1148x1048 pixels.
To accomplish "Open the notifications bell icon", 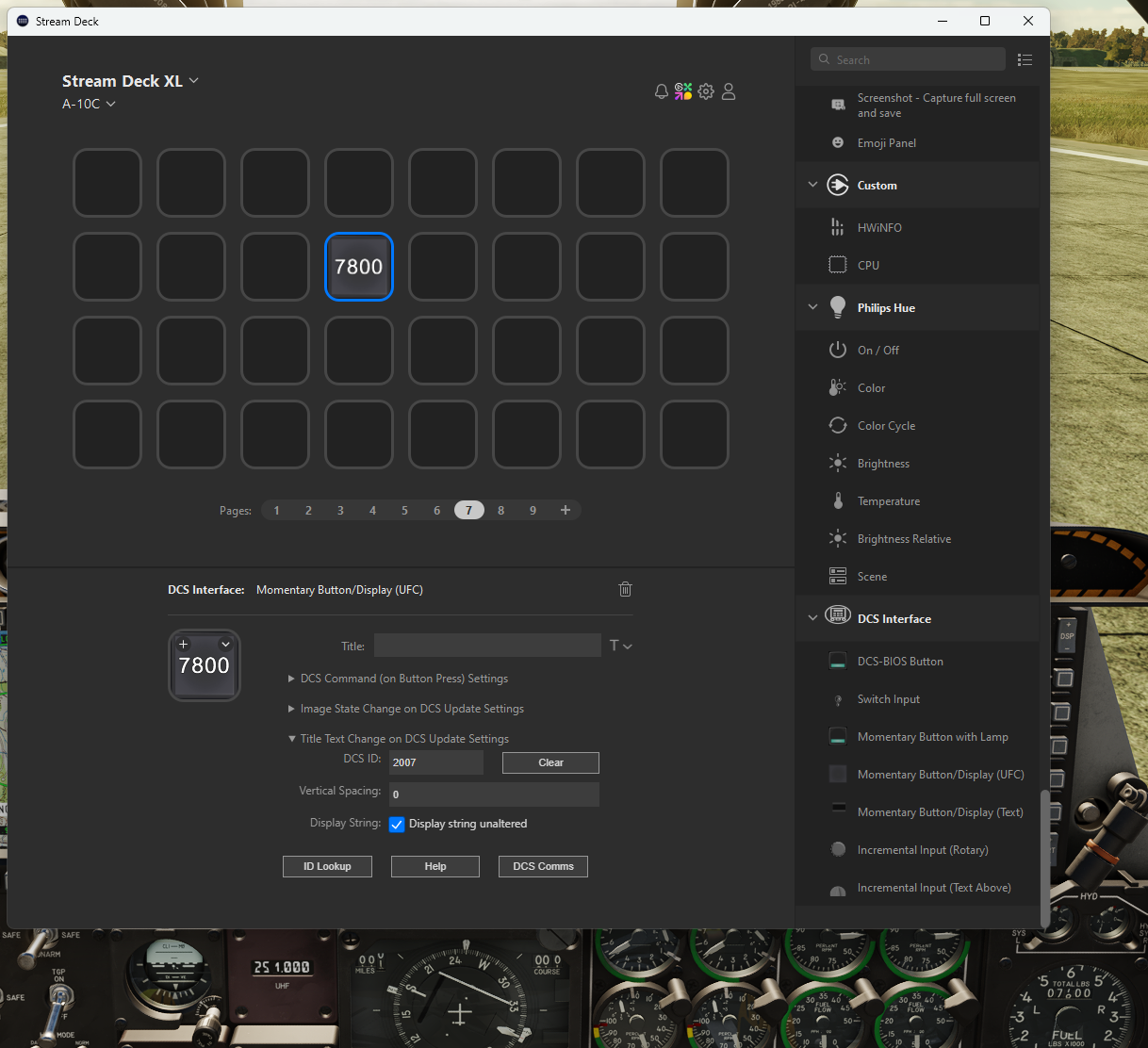I will tap(662, 91).
